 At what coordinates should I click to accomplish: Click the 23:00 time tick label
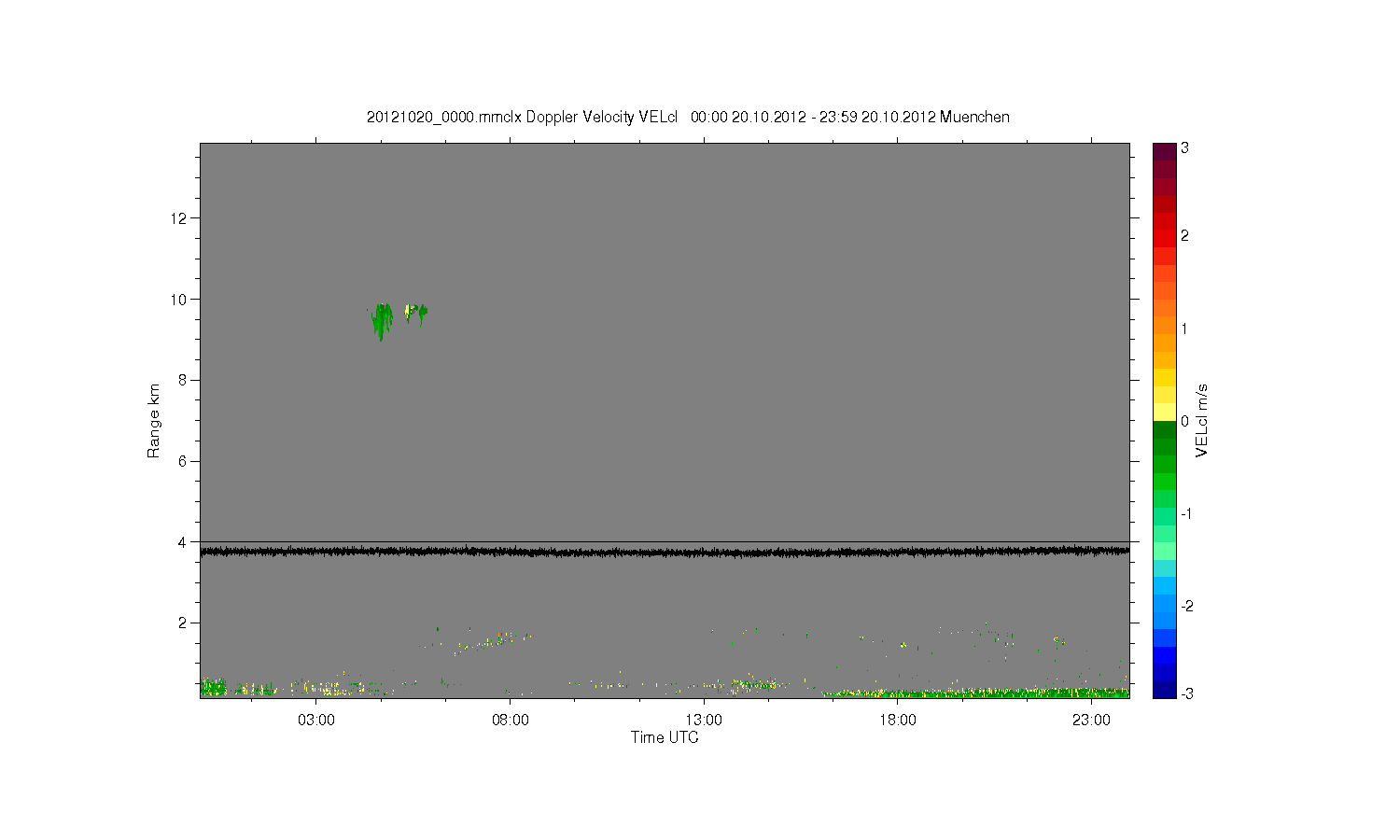click(x=1091, y=721)
